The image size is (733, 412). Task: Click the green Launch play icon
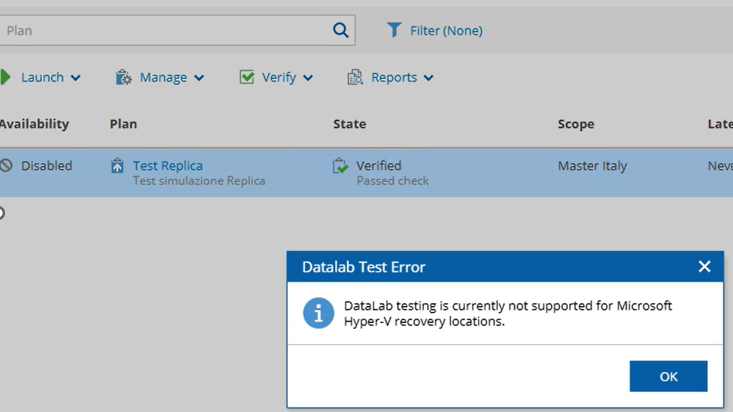(x=6, y=77)
